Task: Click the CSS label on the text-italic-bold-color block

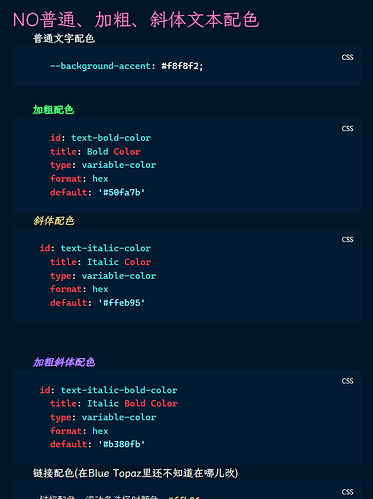Action: [347, 381]
